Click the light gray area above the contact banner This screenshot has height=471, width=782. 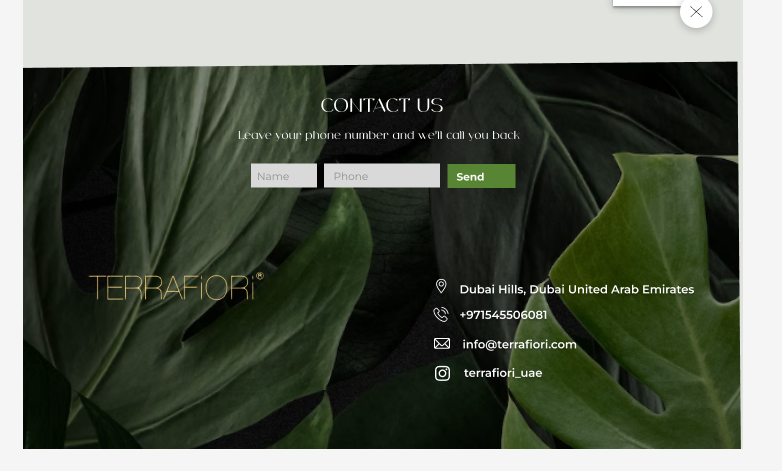349,32
